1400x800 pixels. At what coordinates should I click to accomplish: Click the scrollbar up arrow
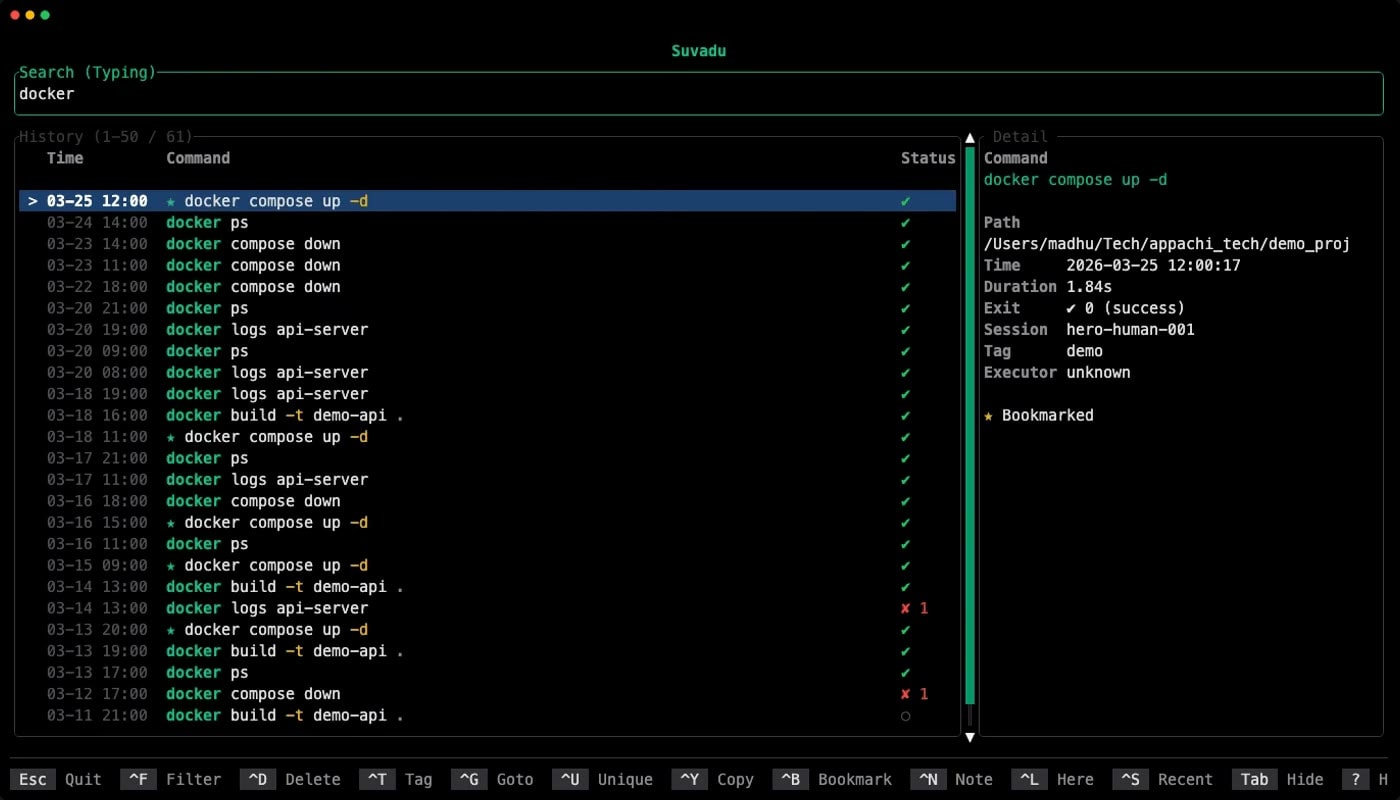tap(969, 138)
